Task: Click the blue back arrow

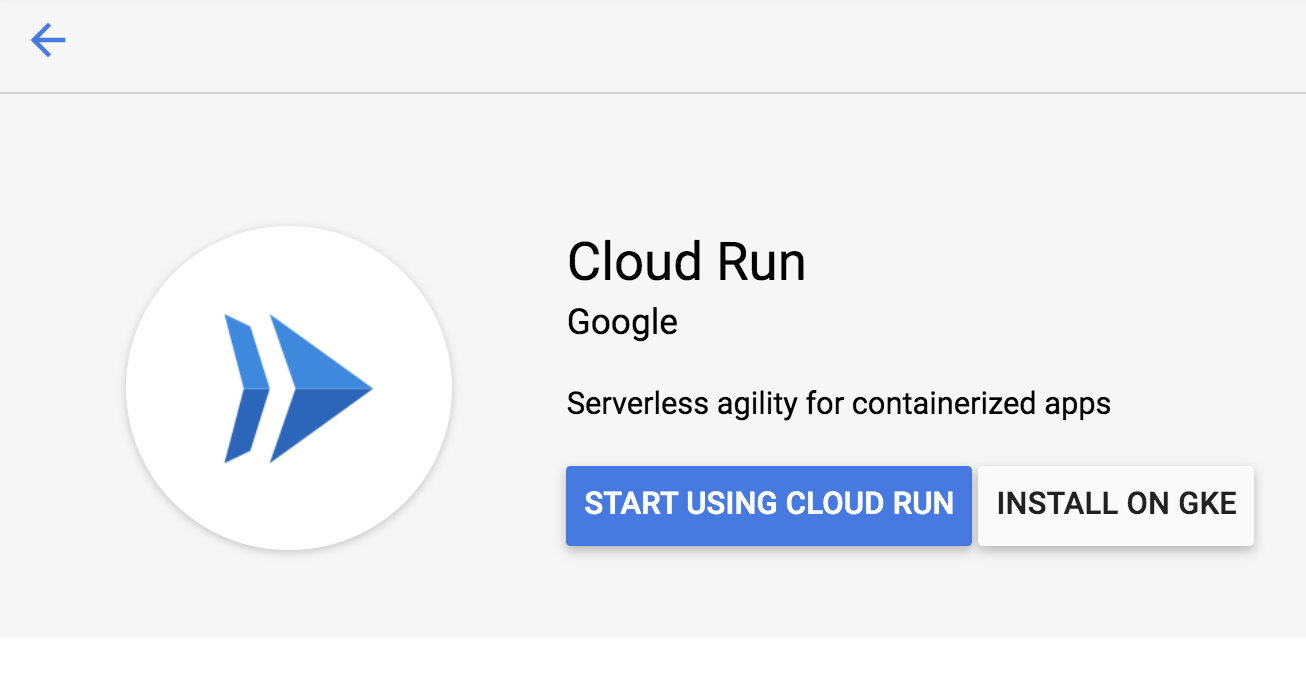Action: click(48, 41)
